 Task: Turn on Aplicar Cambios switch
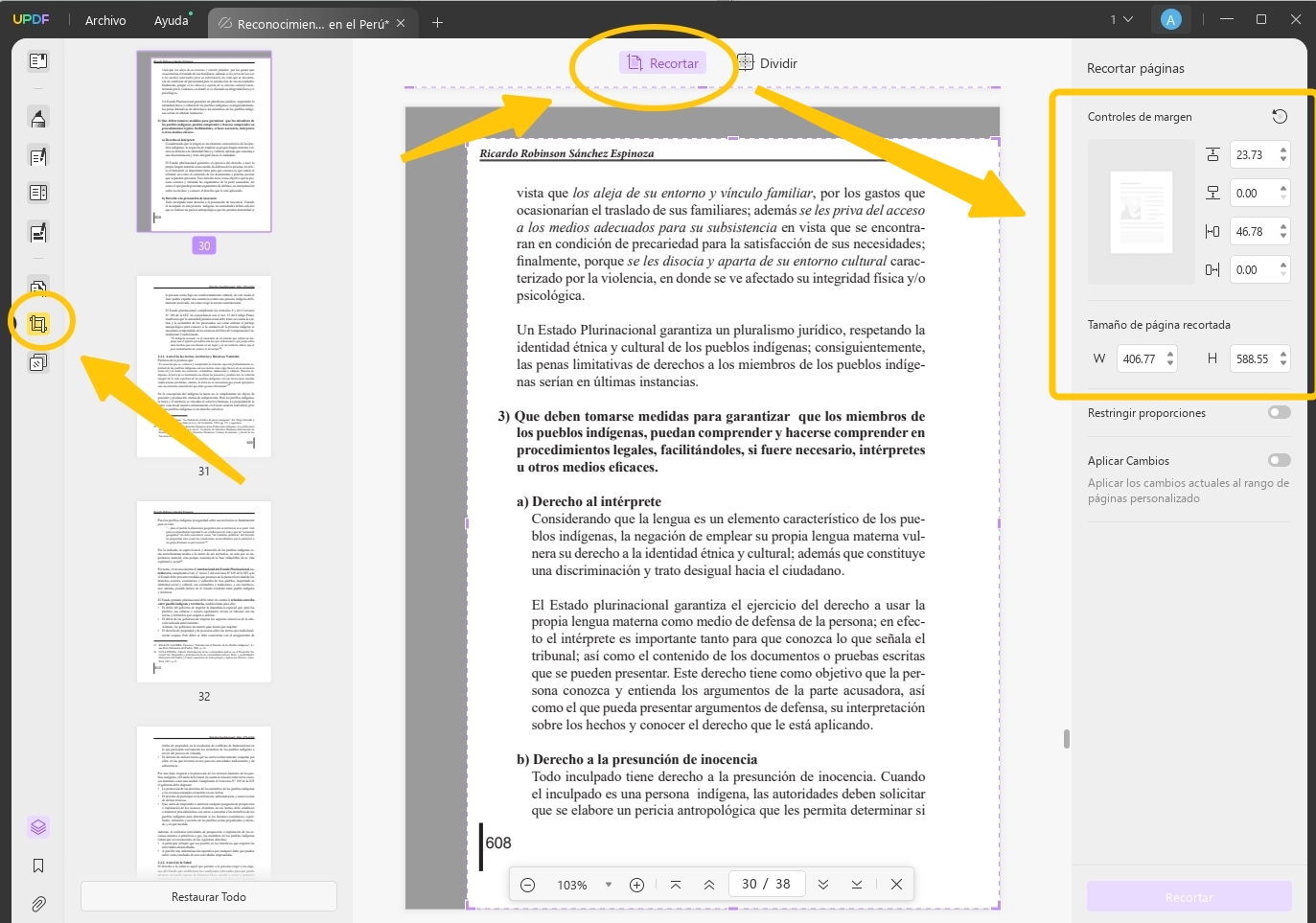coord(1279,461)
